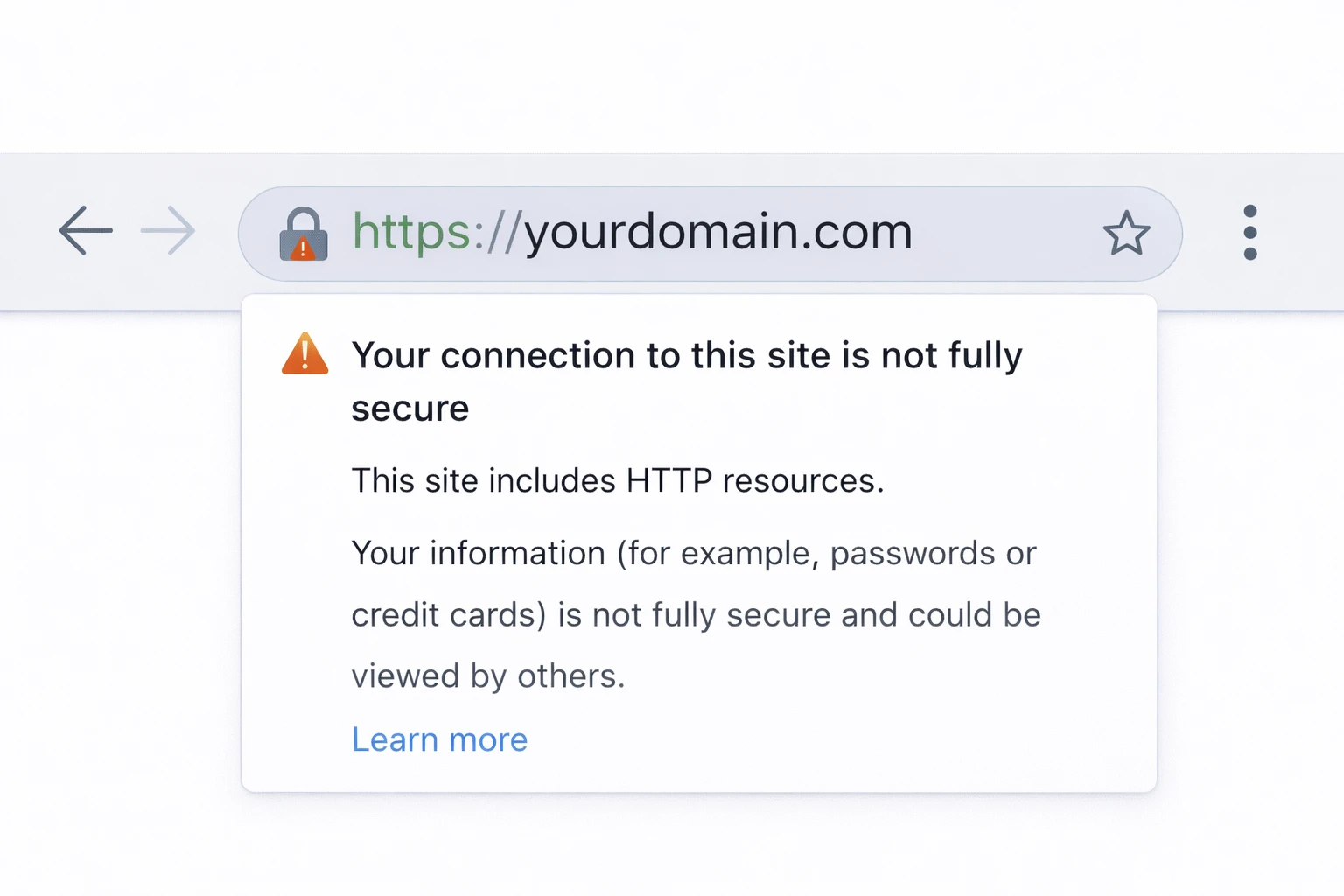This screenshot has width=1344, height=896.
Task: Click the green https:// scheme text
Action: (x=436, y=233)
